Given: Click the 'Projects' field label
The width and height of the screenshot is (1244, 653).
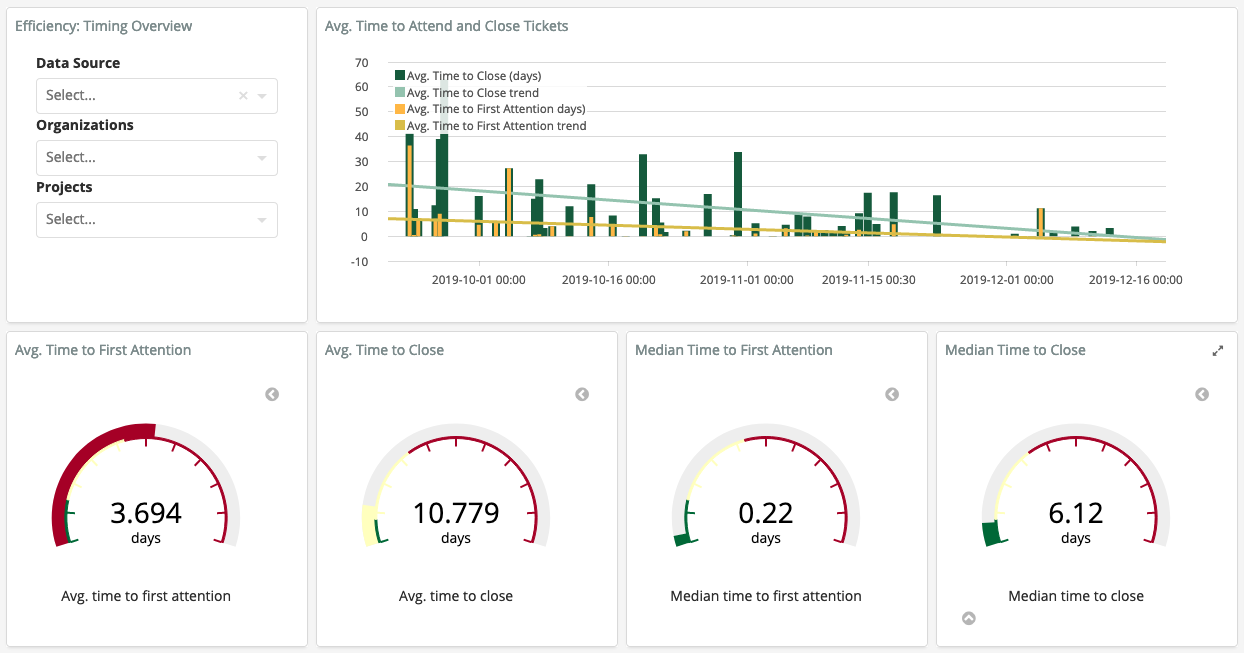Looking at the screenshot, I should coord(64,187).
